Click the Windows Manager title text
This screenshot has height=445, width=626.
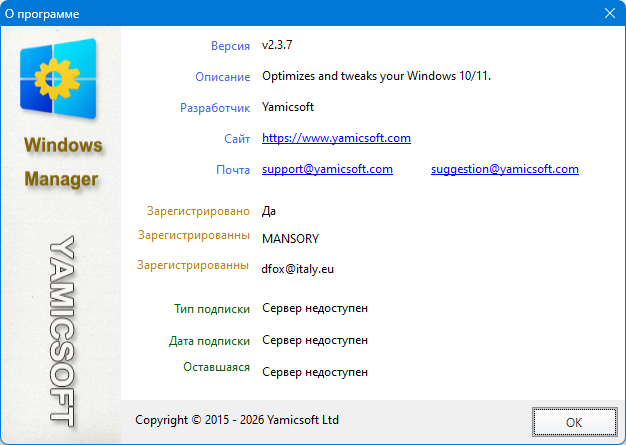pos(62,162)
